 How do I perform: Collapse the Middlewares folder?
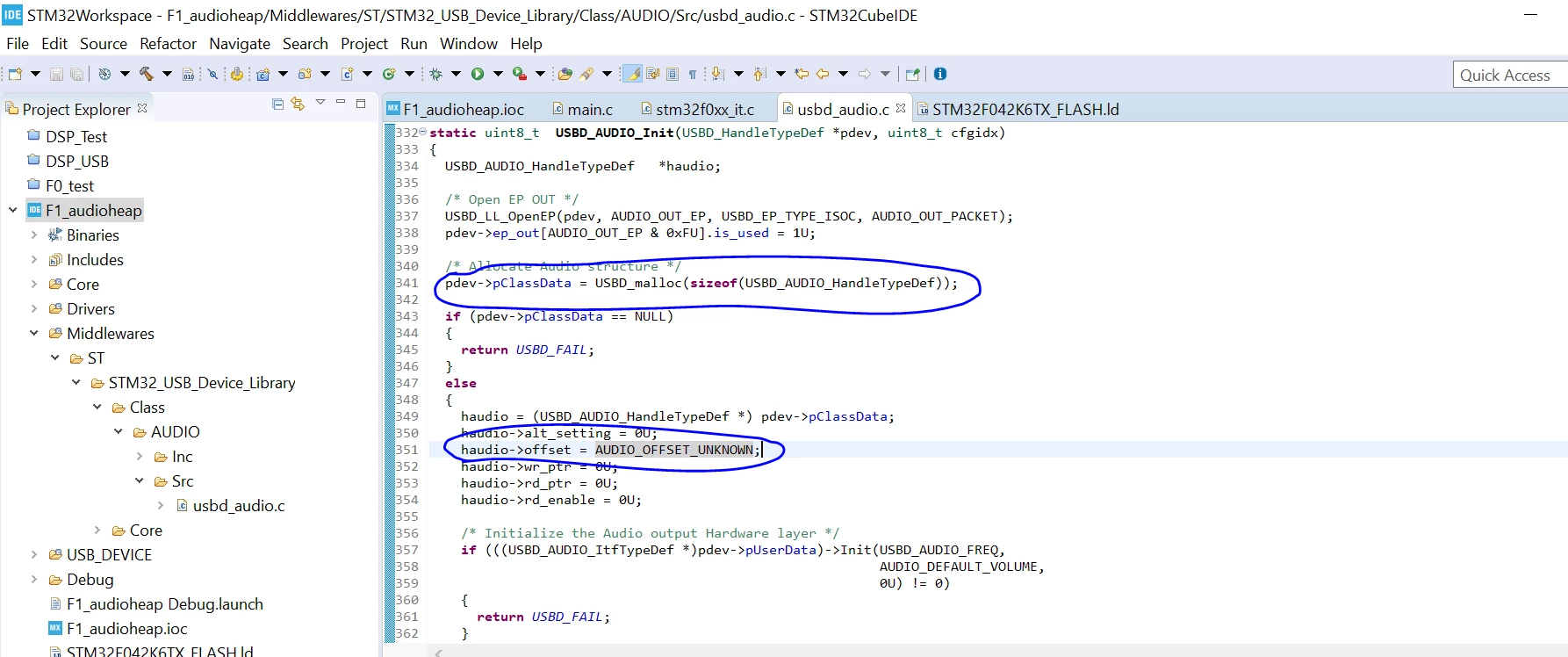(x=33, y=334)
